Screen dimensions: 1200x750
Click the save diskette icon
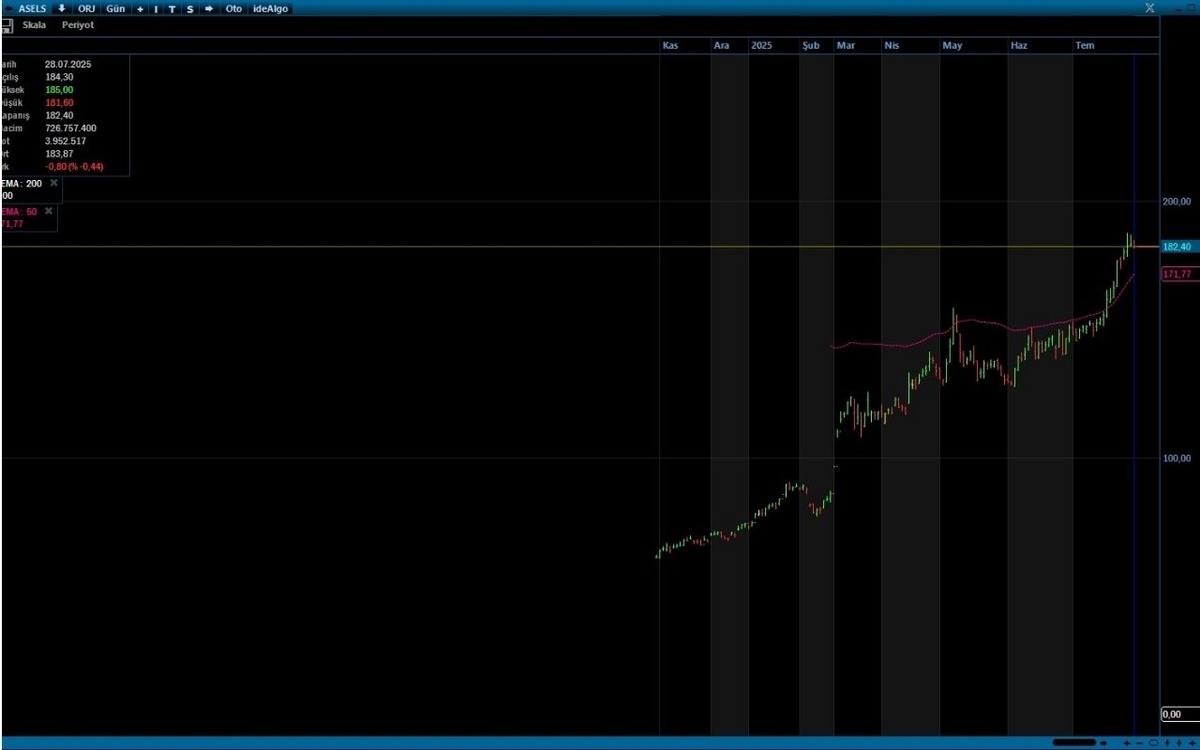(5, 25)
